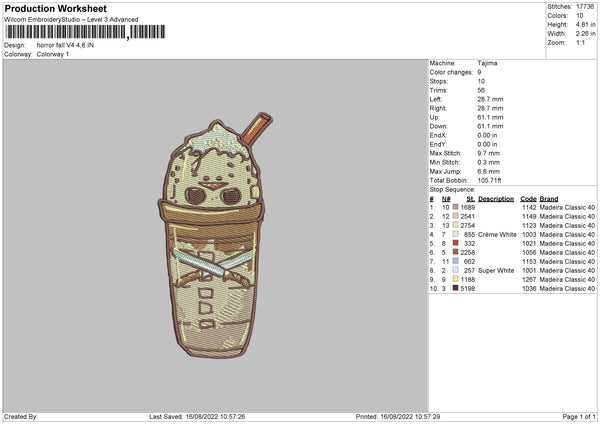Click the barcode under the worksheet title
The image size is (600, 424).
[x=85, y=32]
